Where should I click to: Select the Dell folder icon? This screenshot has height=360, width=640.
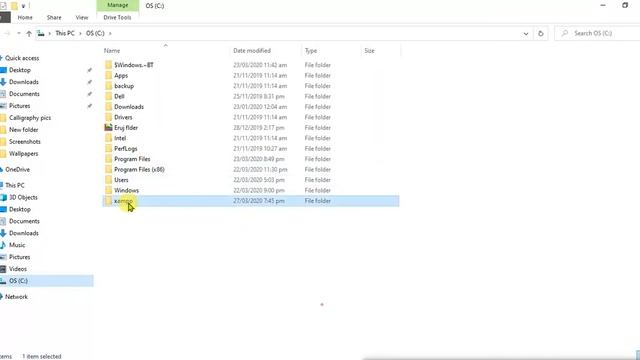pyautogui.click(x=108, y=96)
